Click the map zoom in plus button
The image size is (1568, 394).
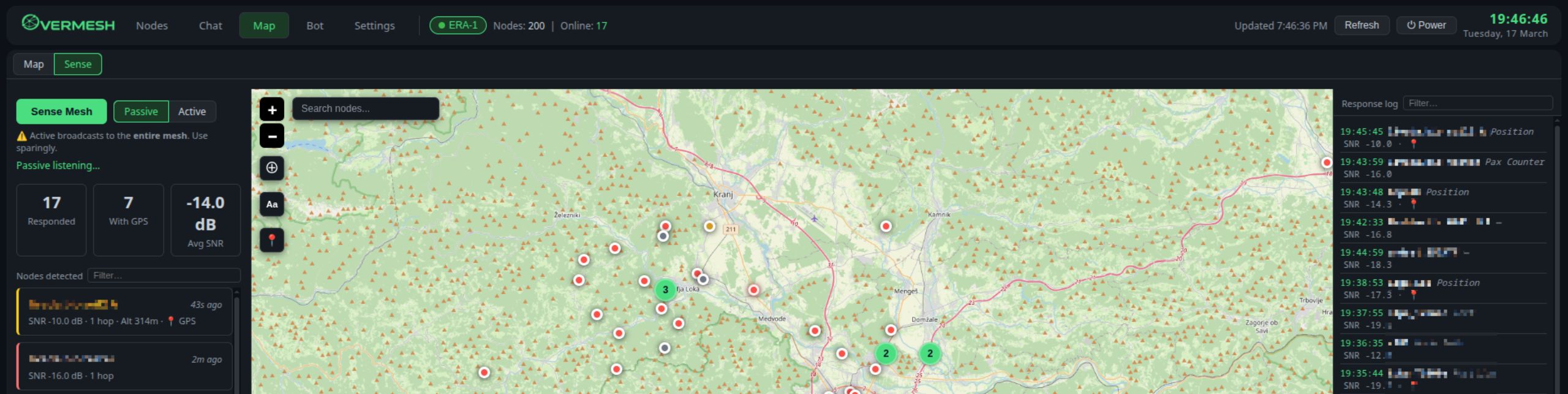coord(272,110)
